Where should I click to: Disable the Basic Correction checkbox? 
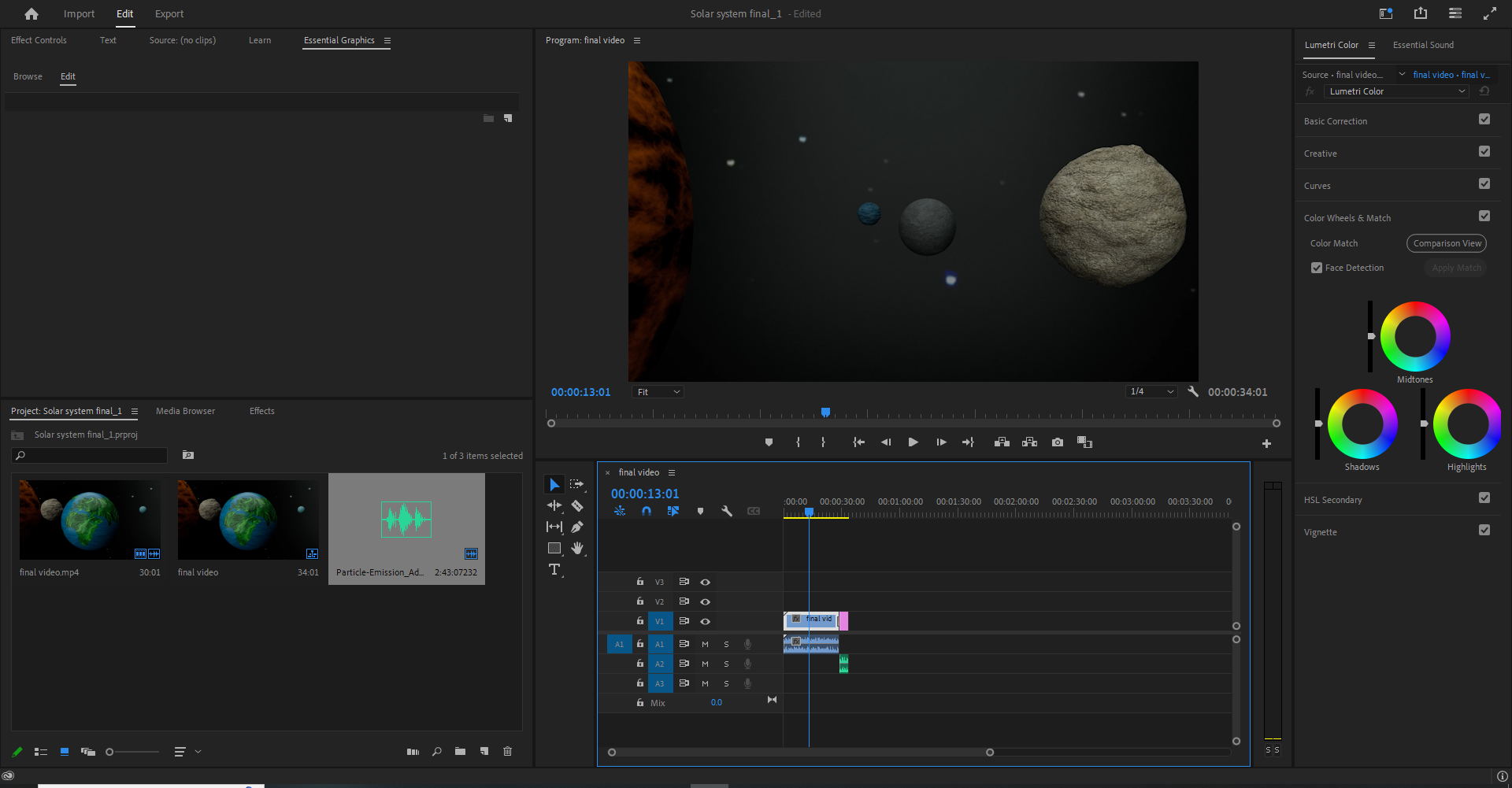point(1484,120)
